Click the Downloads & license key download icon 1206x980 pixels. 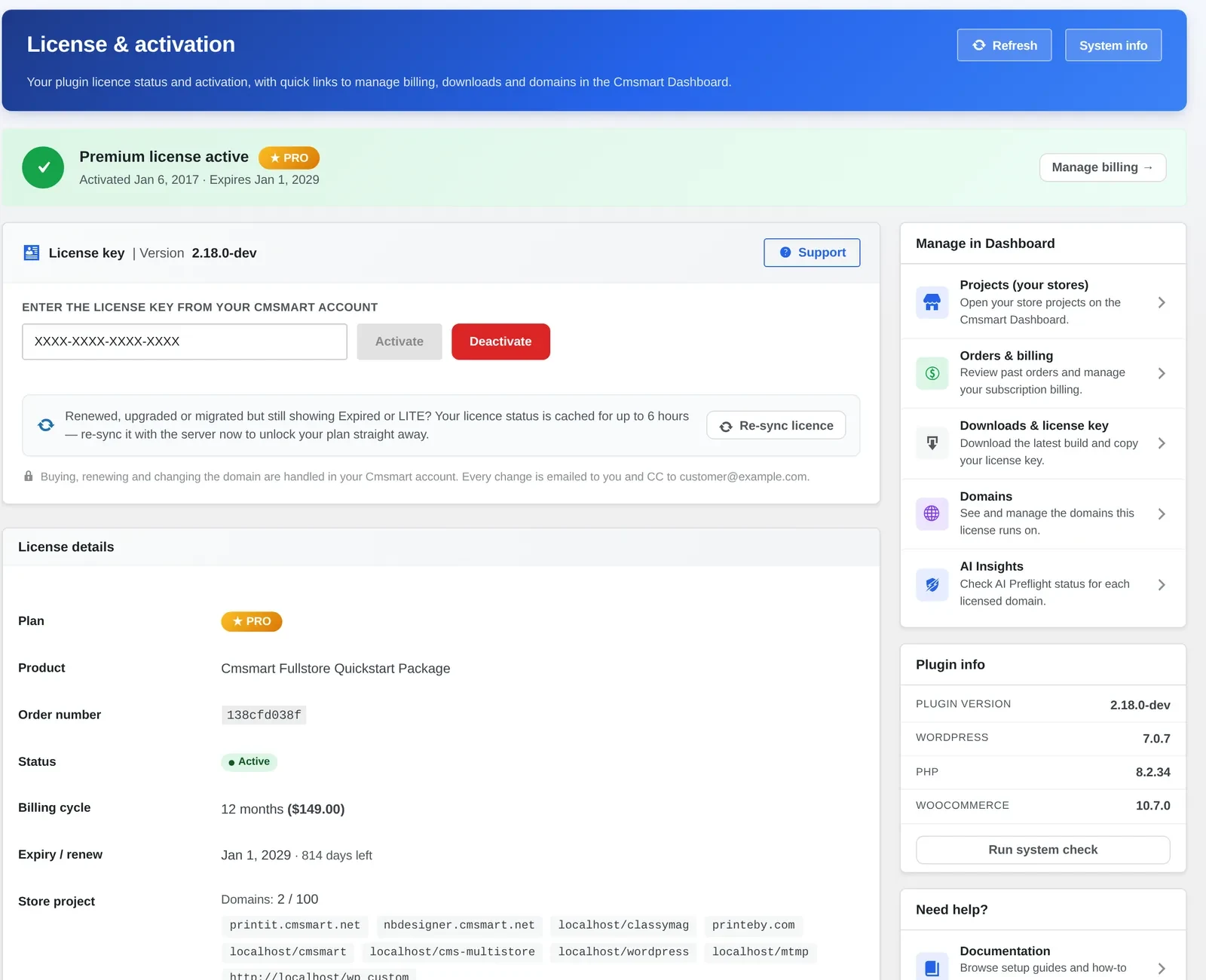pyautogui.click(x=932, y=443)
